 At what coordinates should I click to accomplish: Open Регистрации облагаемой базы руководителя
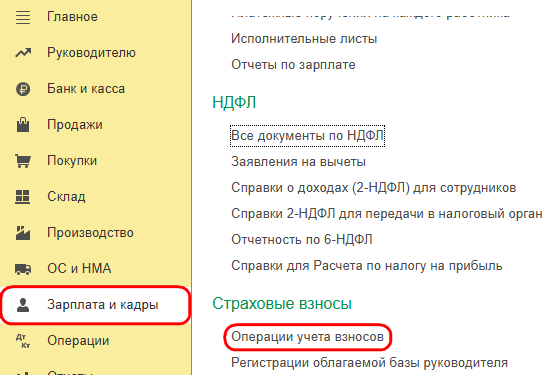pos(369,363)
